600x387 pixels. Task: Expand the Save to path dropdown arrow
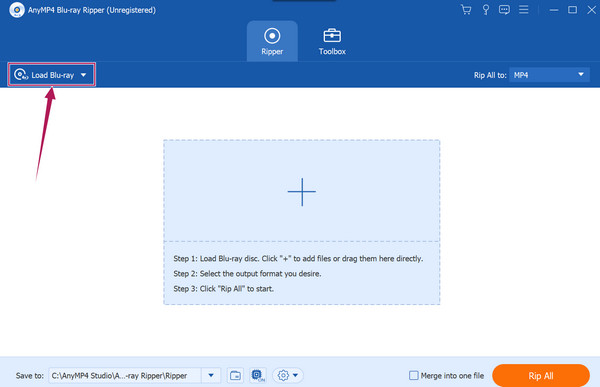[x=211, y=376]
